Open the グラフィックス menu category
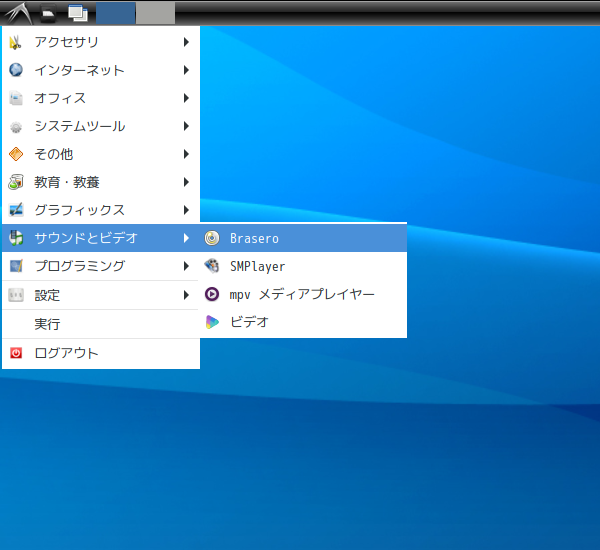 [101, 210]
